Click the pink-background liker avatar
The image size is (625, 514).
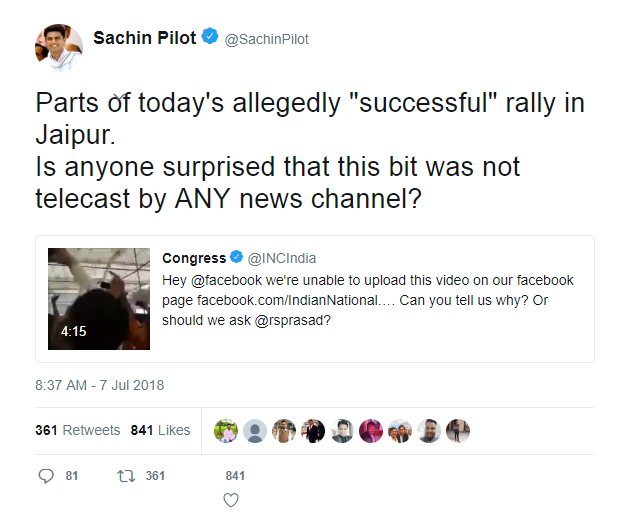coord(371,431)
